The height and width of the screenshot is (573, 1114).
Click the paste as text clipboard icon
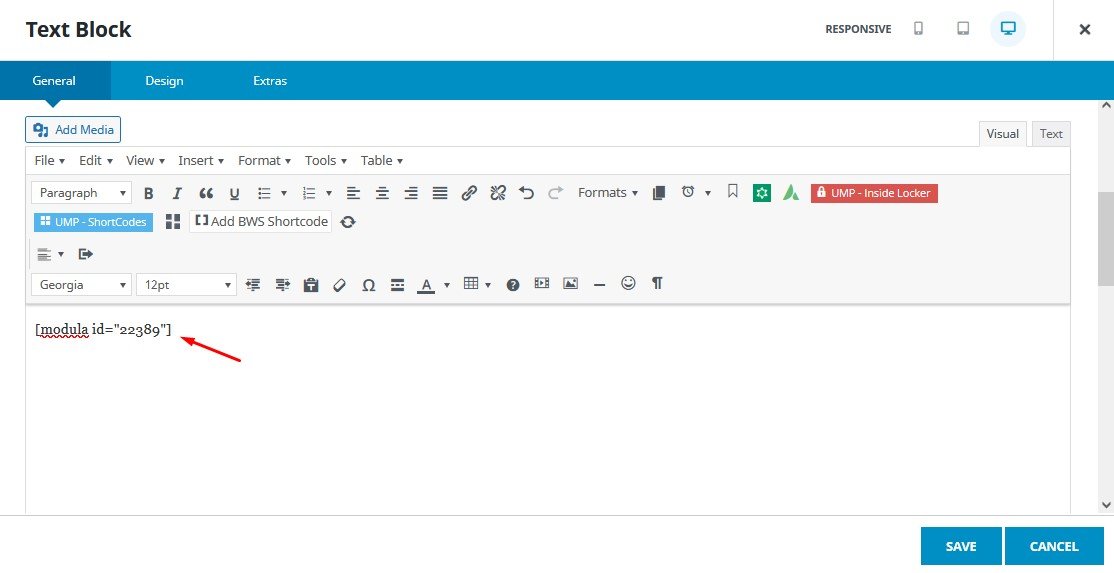pyautogui.click(x=310, y=285)
